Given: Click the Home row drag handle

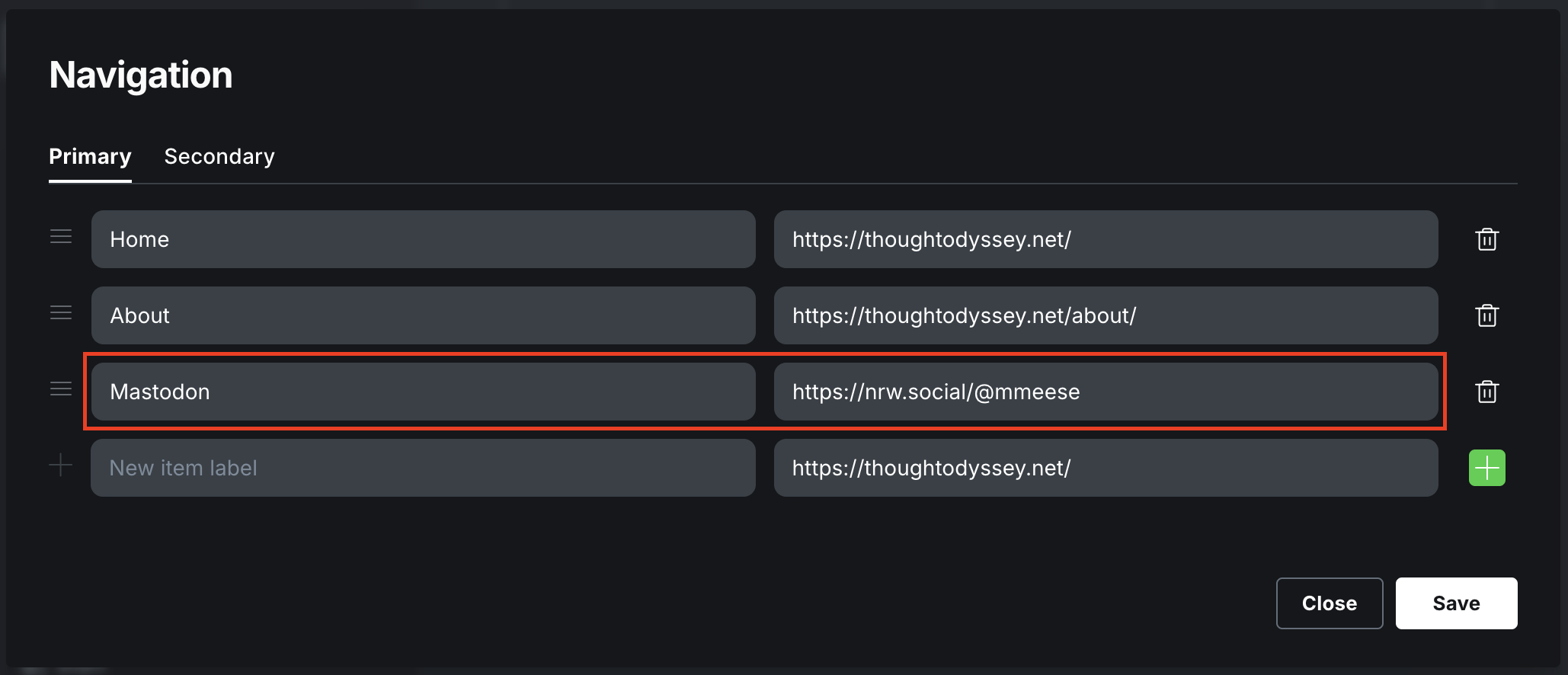Looking at the screenshot, I should 61,237.
